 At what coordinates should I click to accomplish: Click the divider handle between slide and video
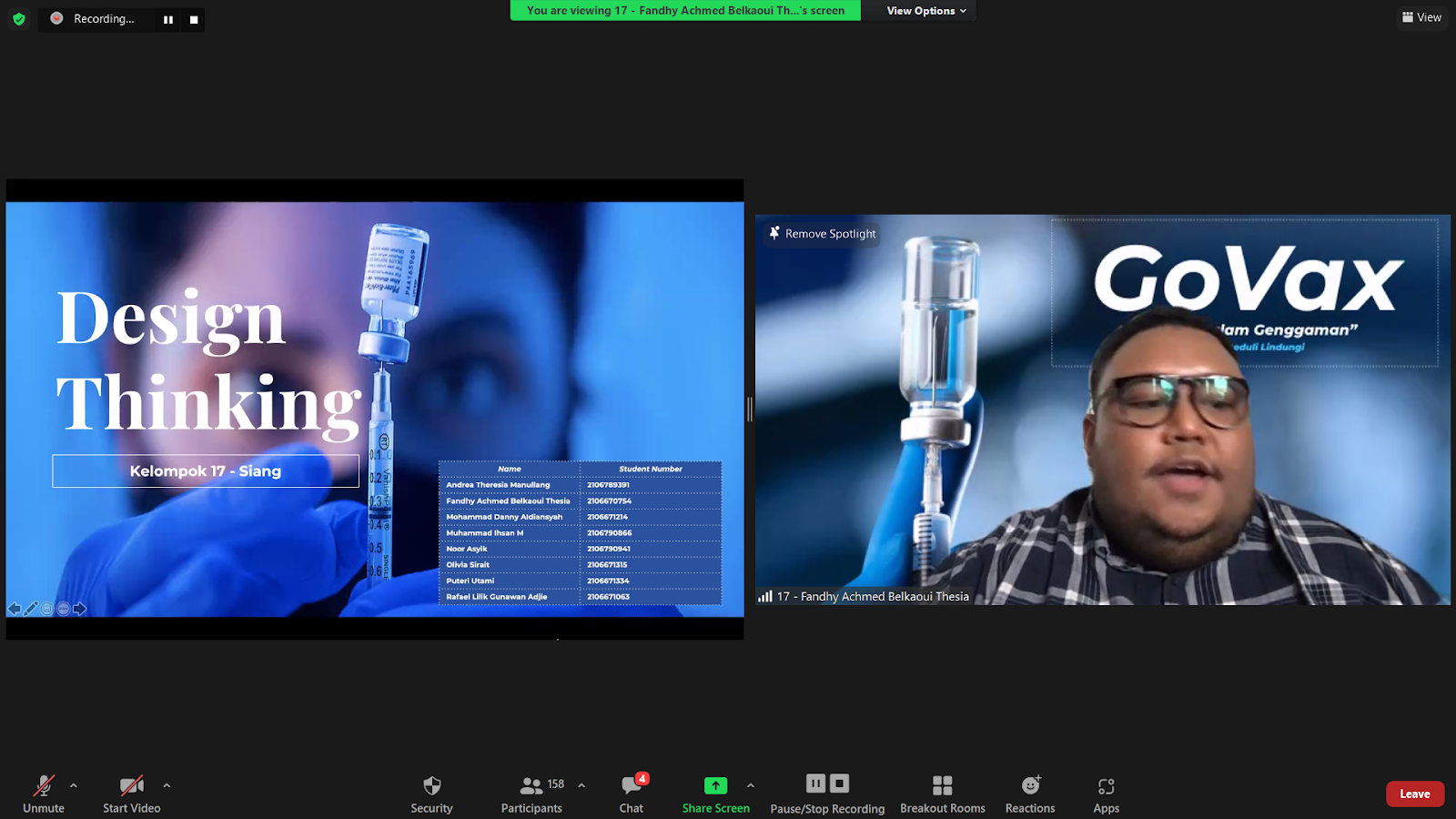(x=750, y=409)
